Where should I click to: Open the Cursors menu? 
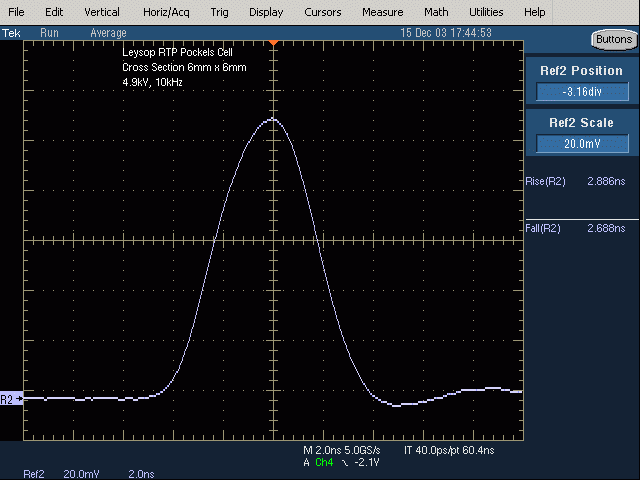point(322,12)
